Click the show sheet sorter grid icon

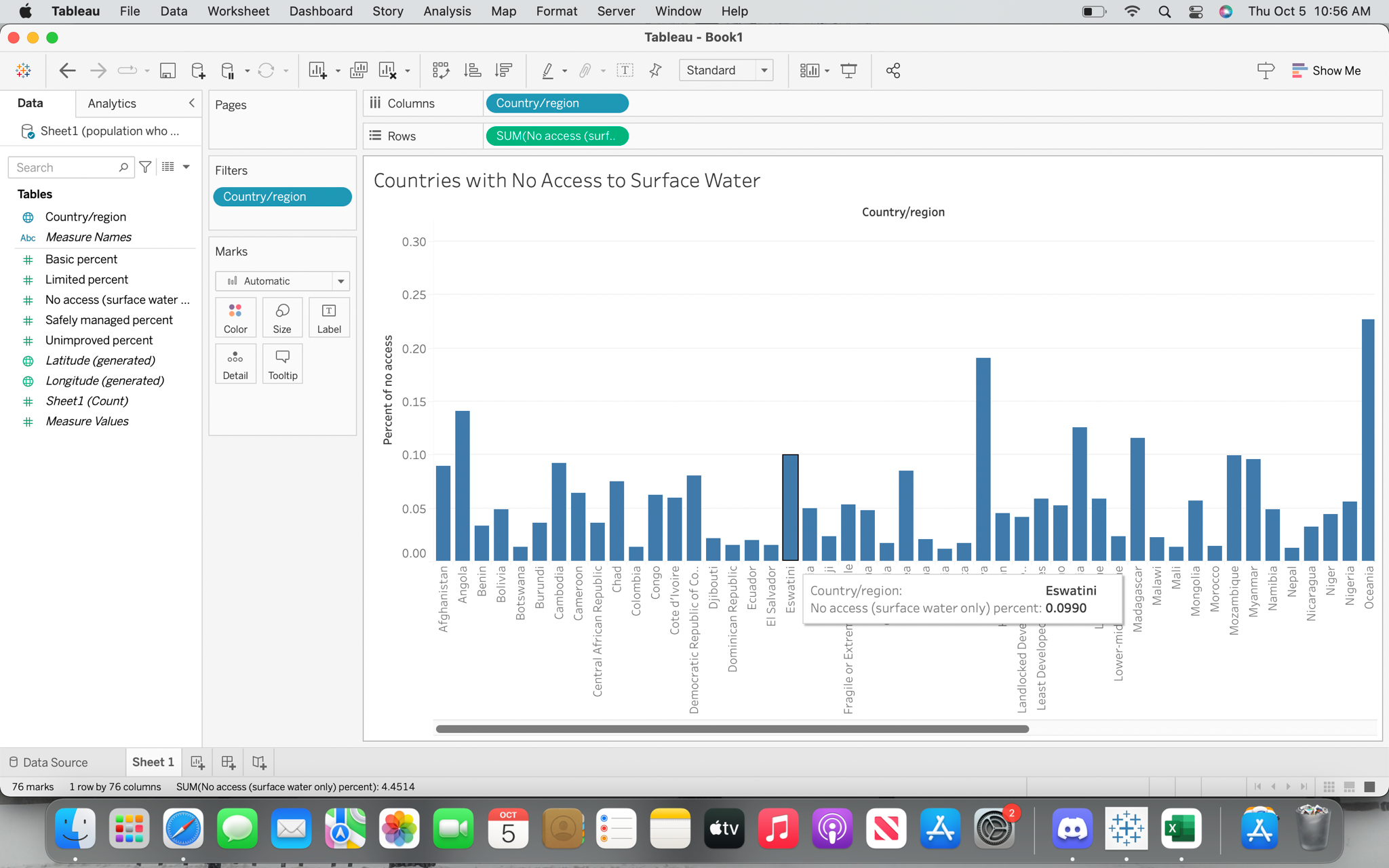click(1329, 787)
